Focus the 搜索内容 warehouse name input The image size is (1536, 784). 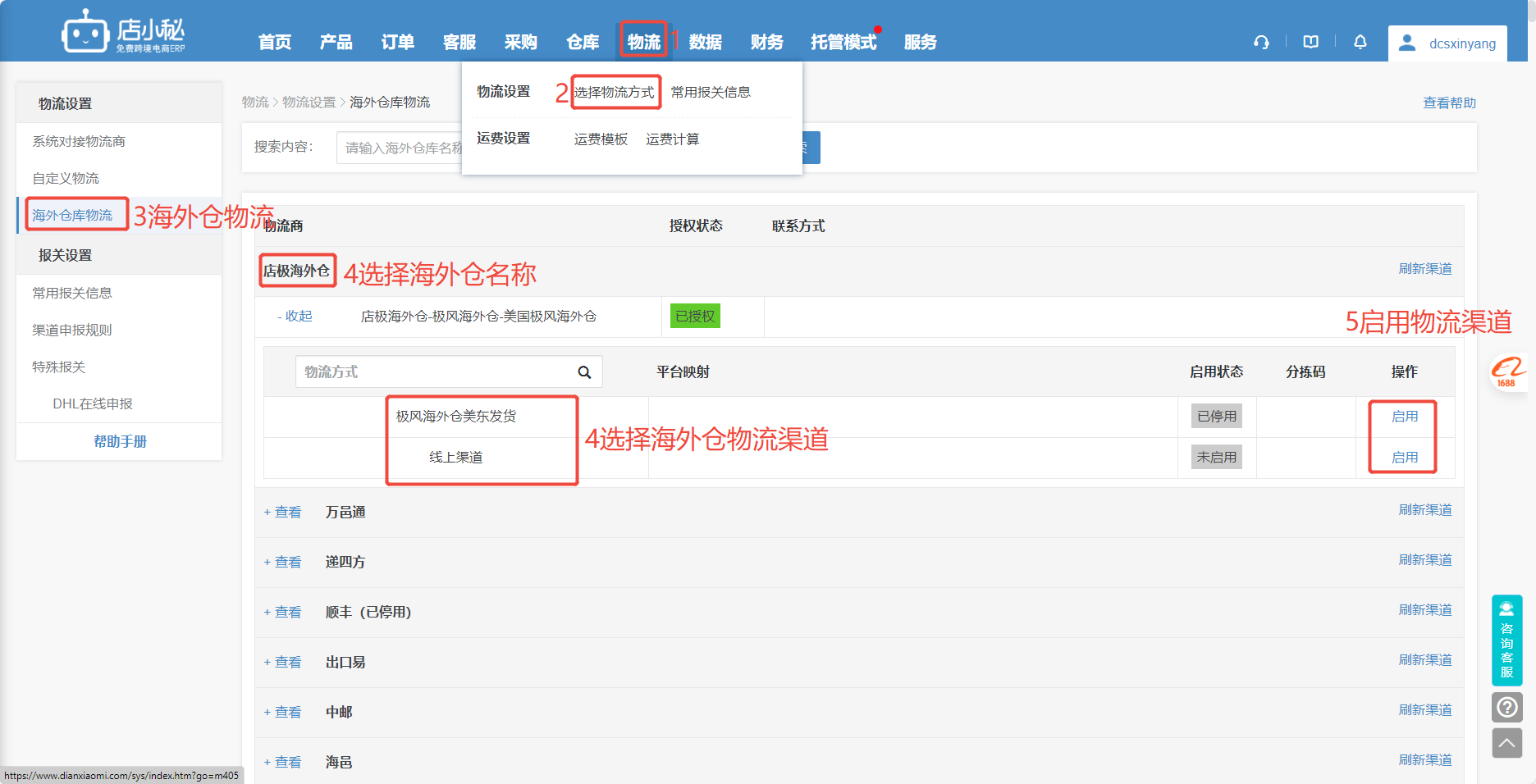point(400,148)
